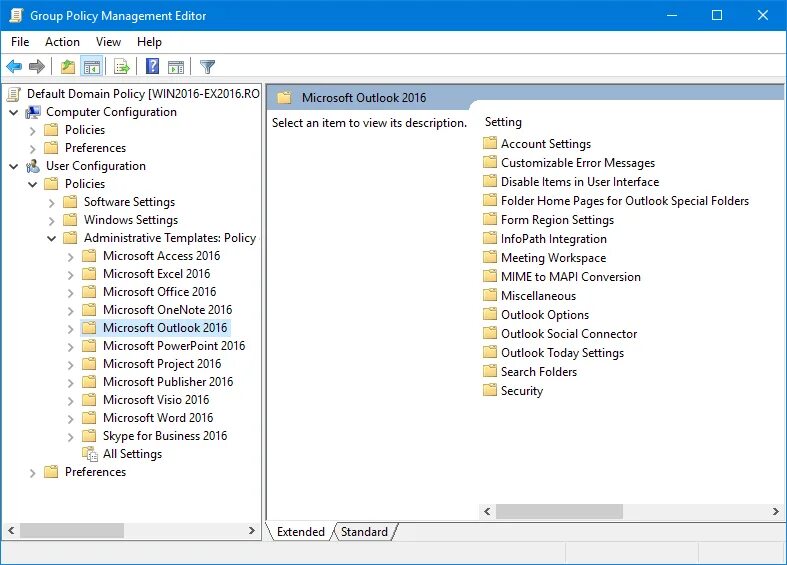Select Microsoft OneNote 2016 in tree
This screenshot has width=787, height=565.
click(x=167, y=310)
